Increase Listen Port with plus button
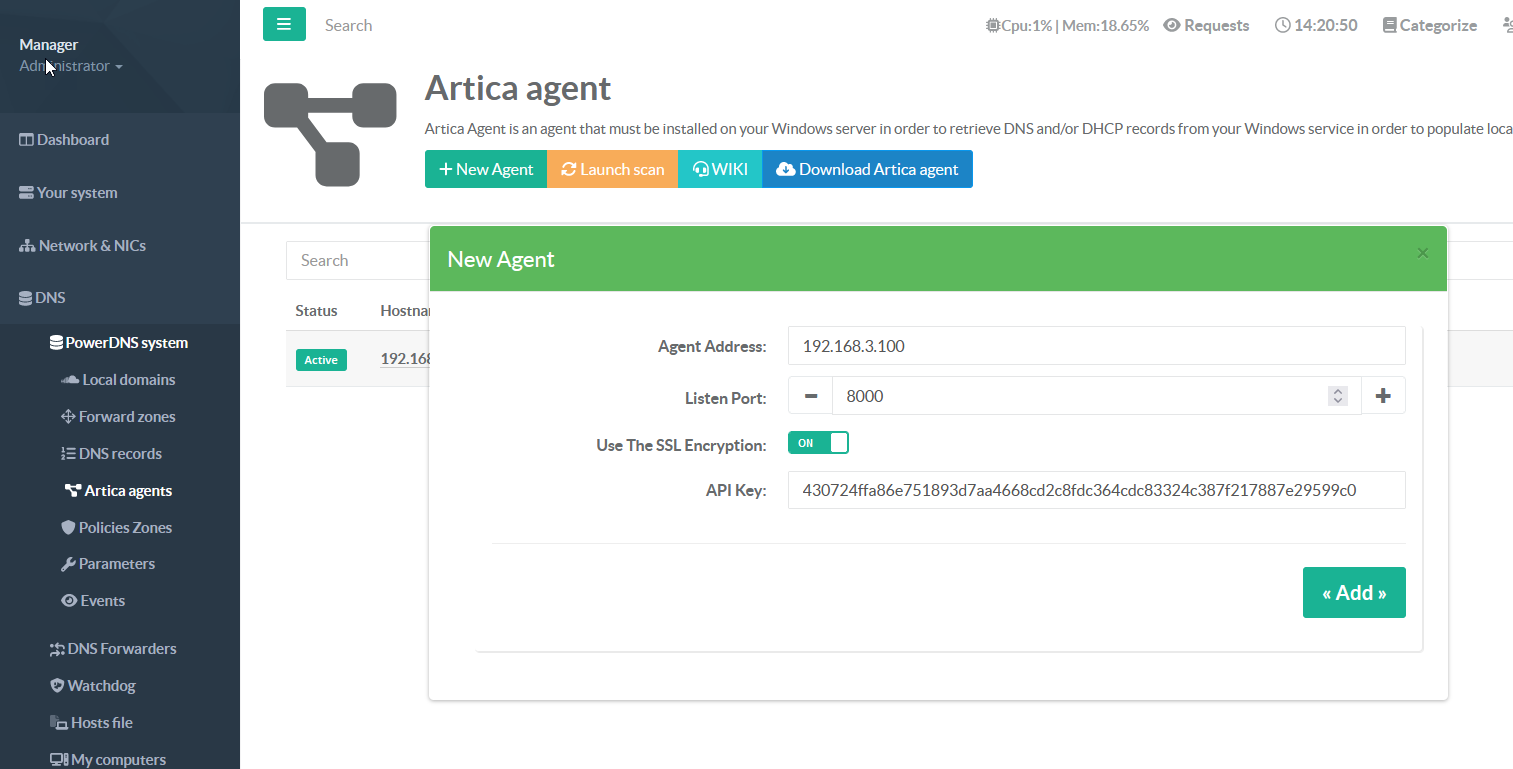 (1383, 396)
